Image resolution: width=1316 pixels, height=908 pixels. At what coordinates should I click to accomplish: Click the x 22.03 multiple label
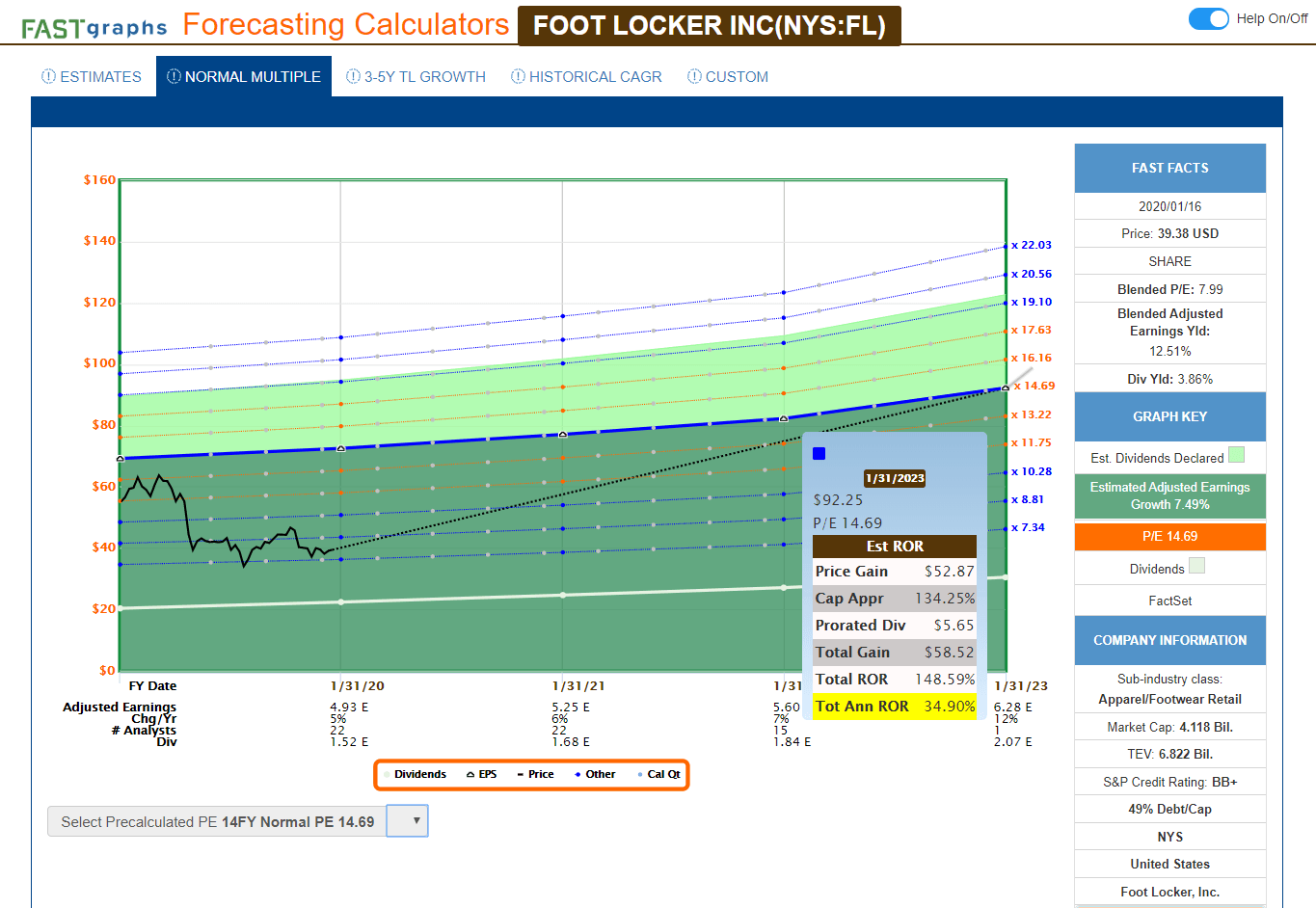coord(1032,245)
